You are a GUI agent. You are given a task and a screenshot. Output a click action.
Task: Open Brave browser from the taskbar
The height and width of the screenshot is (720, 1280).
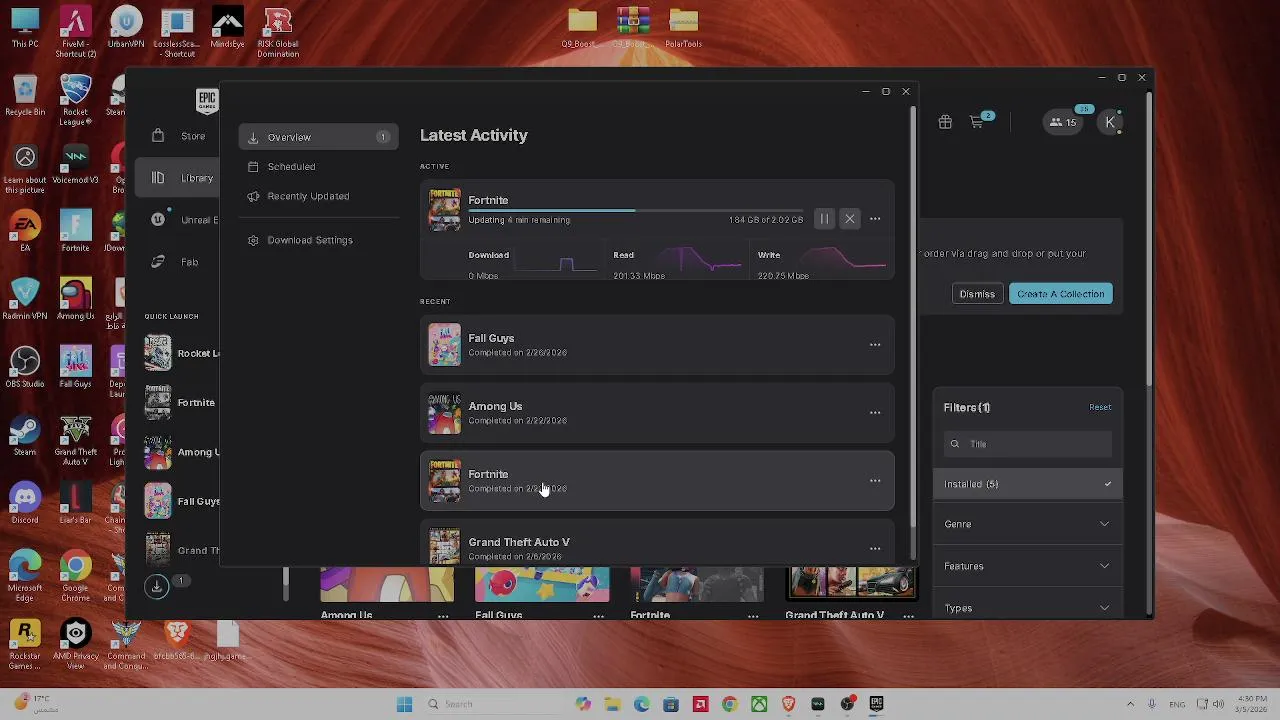789,704
